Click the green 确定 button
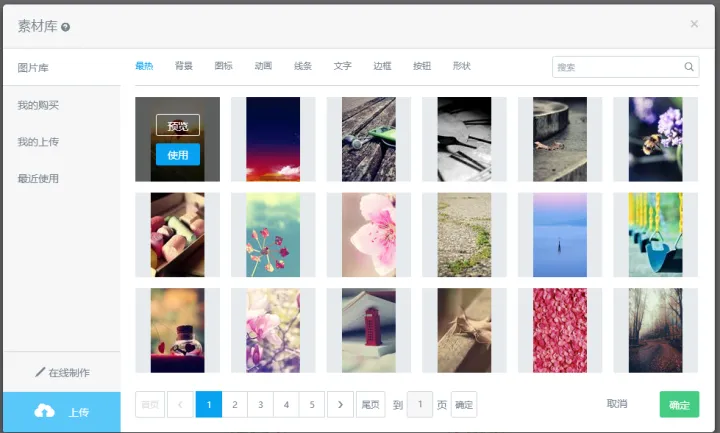 click(679, 405)
